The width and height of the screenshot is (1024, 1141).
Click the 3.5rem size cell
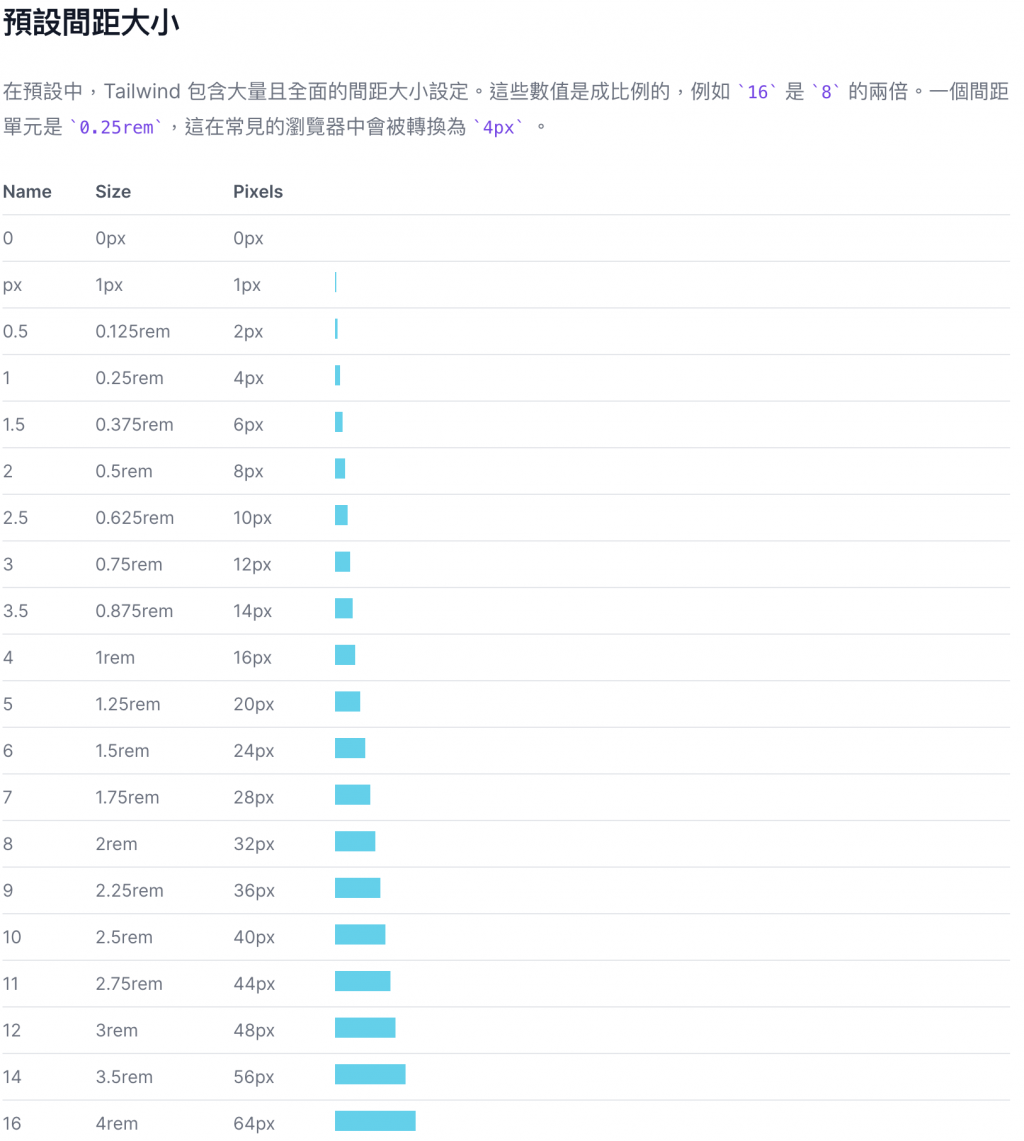pyautogui.click(x=124, y=1077)
